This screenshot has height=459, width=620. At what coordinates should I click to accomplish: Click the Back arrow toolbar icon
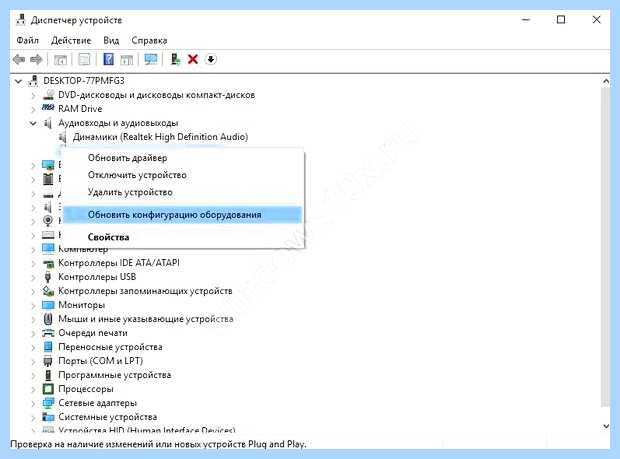coord(19,60)
